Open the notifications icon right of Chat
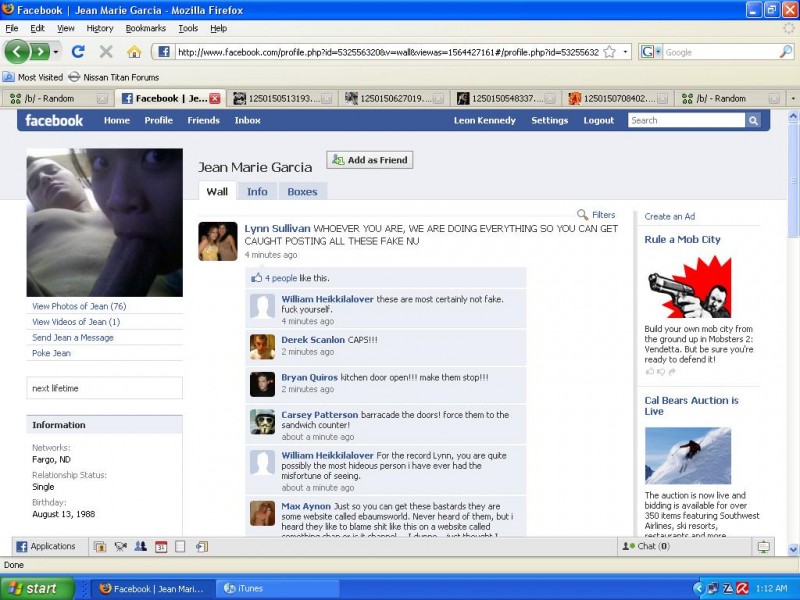The width and height of the screenshot is (800, 600). coord(763,546)
